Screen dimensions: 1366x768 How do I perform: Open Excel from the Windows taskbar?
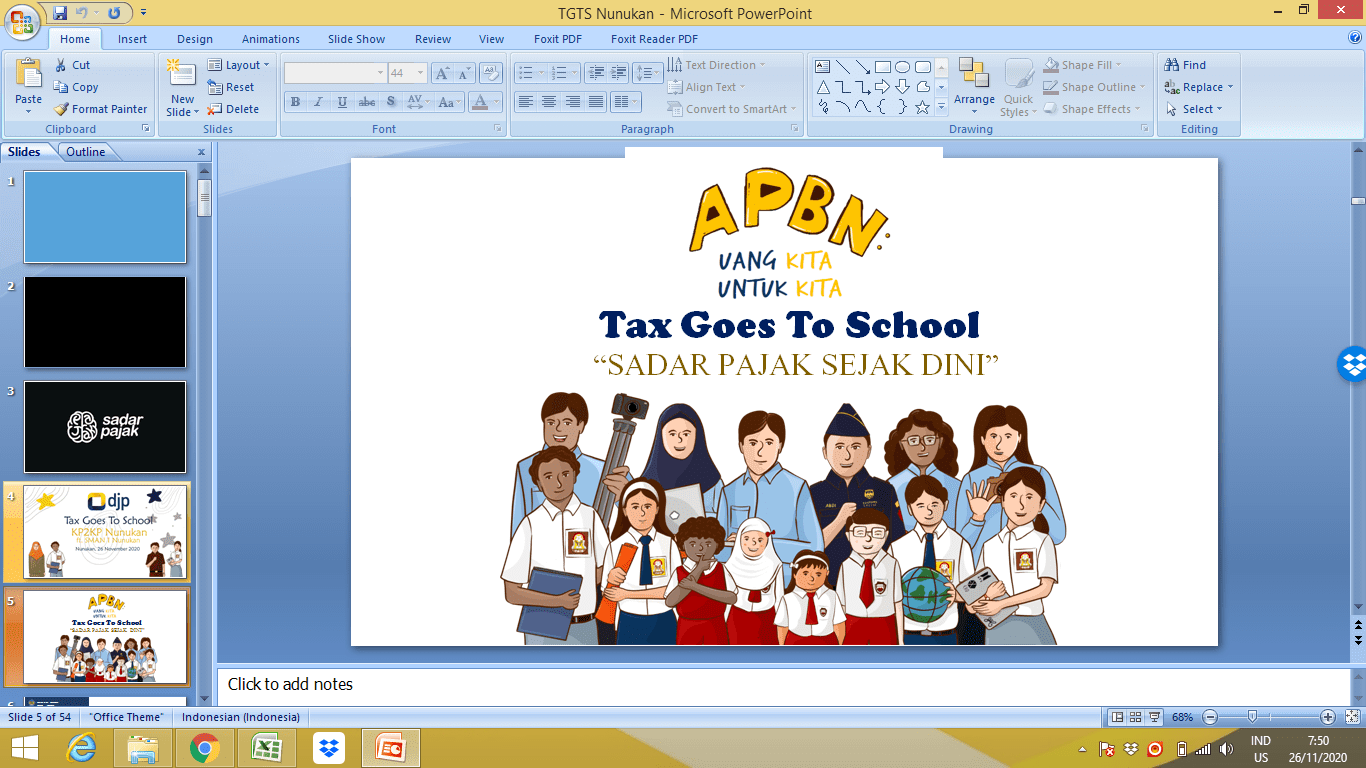coord(266,748)
